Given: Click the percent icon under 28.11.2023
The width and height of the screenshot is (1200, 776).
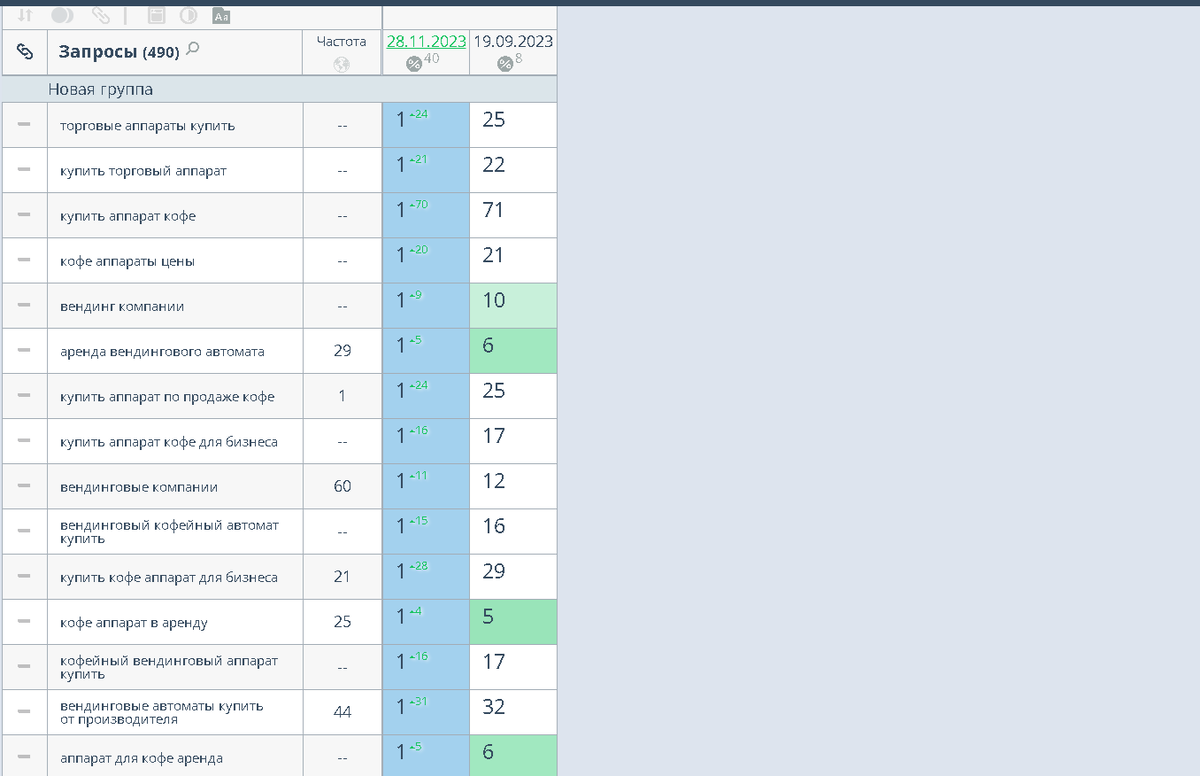Looking at the screenshot, I should tap(413, 64).
